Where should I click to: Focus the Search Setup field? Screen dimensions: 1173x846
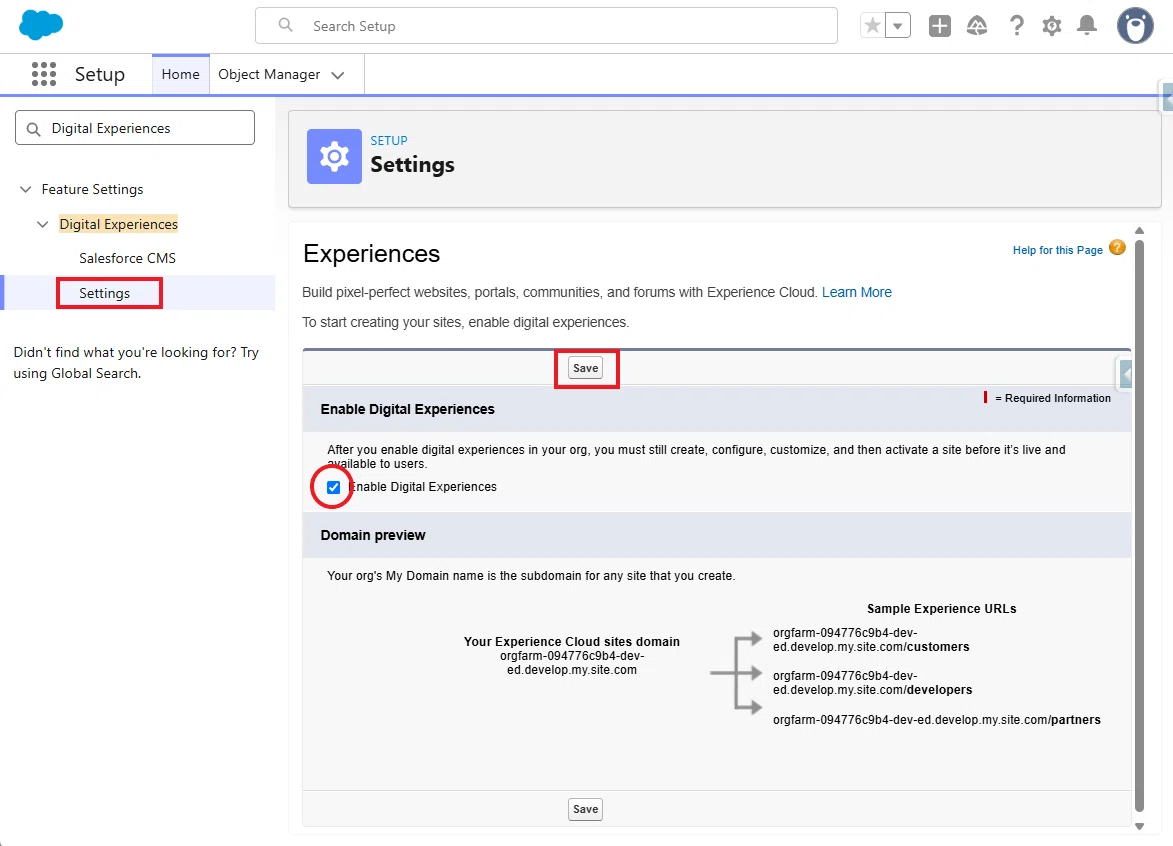pos(546,25)
